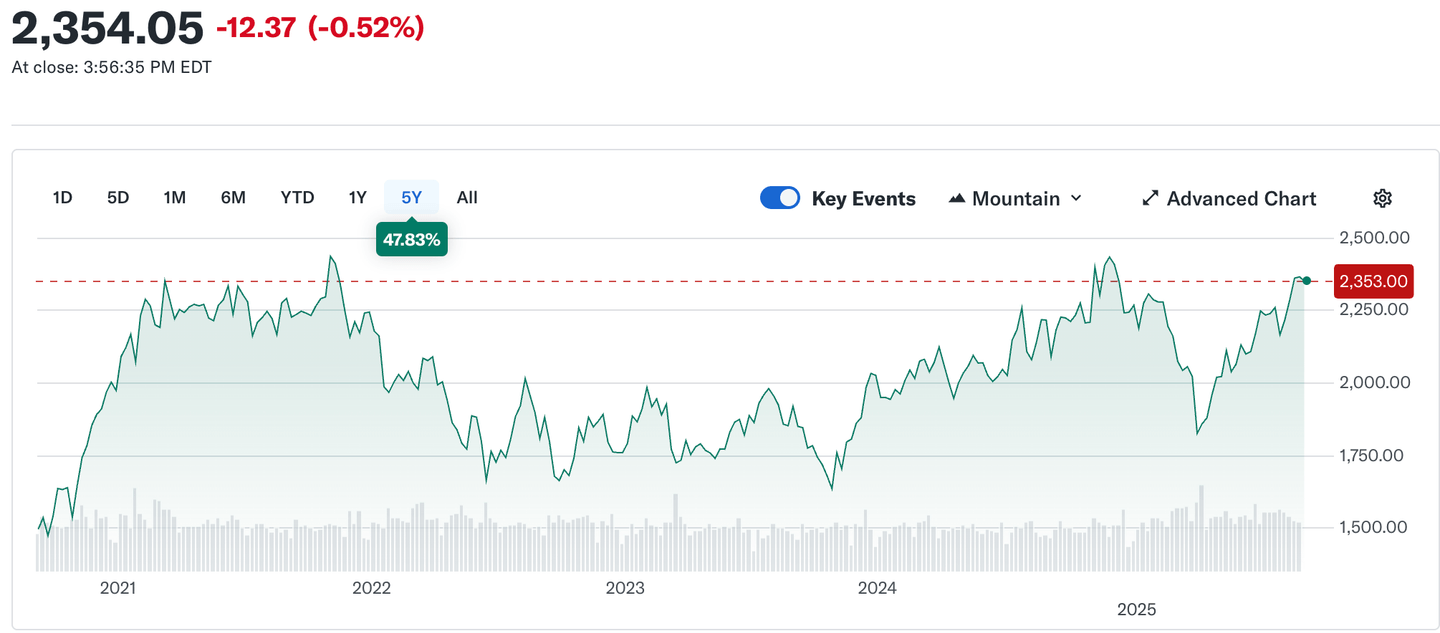Click the red 2,353.00 price label
This screenshot has width=1440, height=633.
coord(1375,281)
